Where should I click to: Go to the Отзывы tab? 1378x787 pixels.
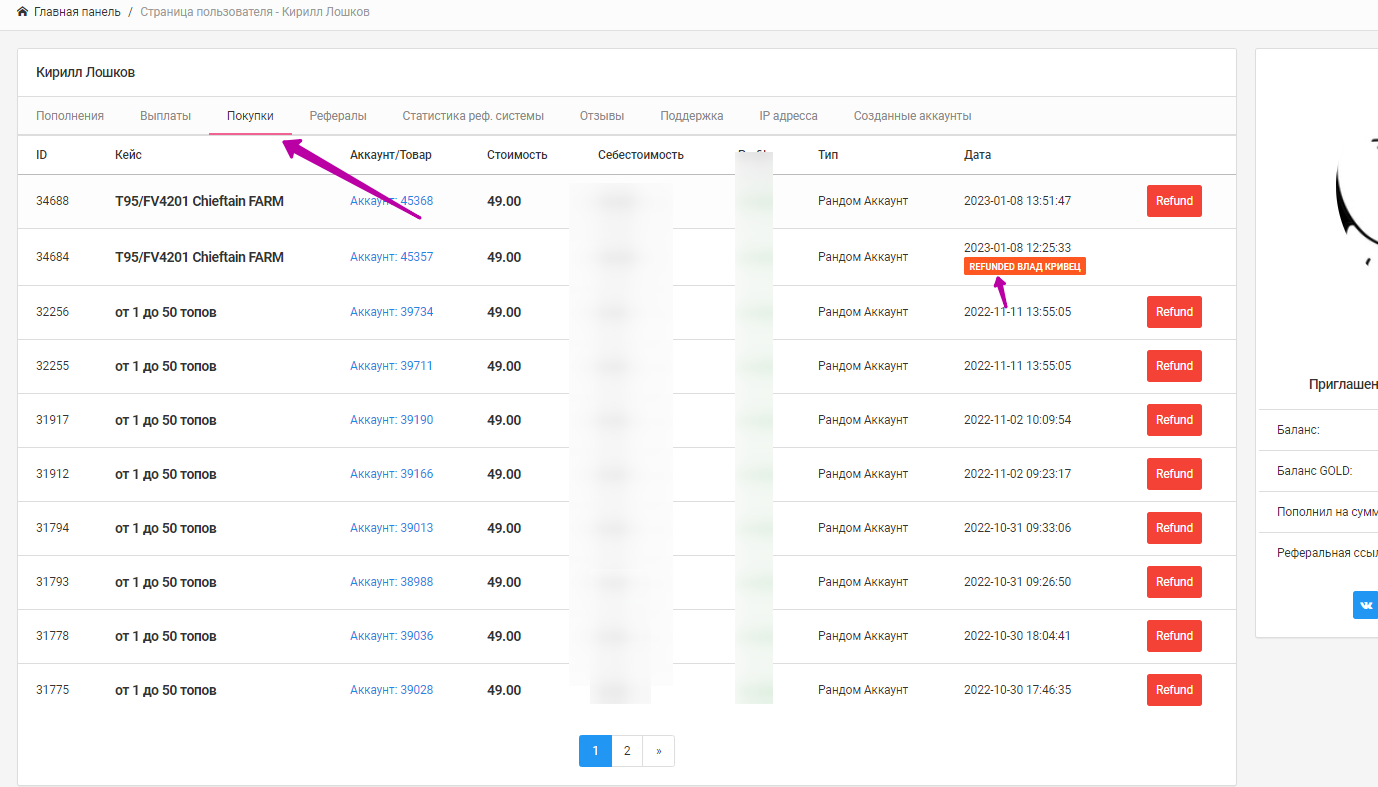pyautogui.click(x=602, y=116)
